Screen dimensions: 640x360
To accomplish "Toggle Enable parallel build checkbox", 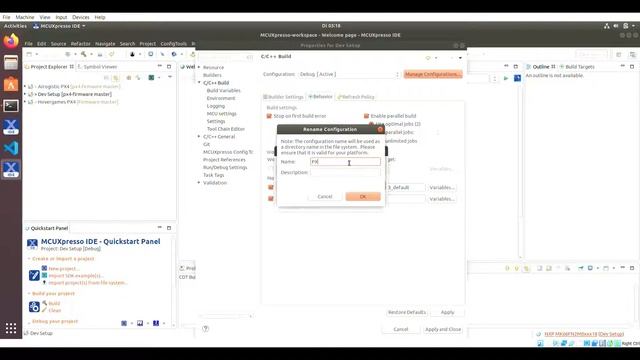I will (367, 116).
